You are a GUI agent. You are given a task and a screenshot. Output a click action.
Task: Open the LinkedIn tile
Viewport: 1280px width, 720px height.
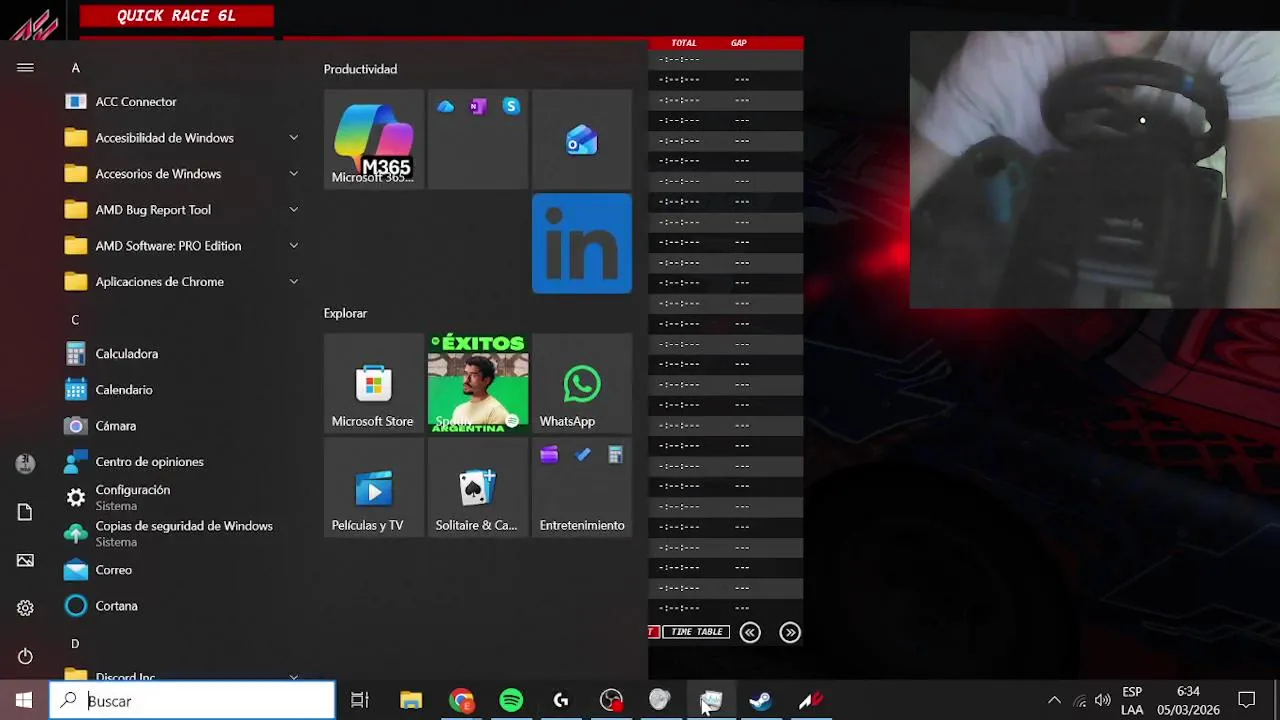pos(582,243)
